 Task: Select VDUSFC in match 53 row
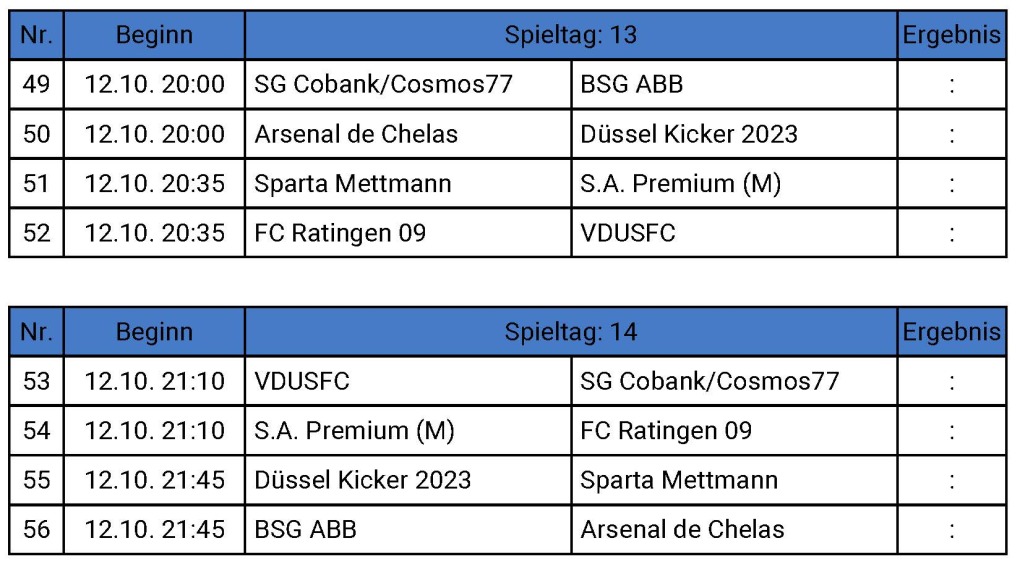click(302, 381)
